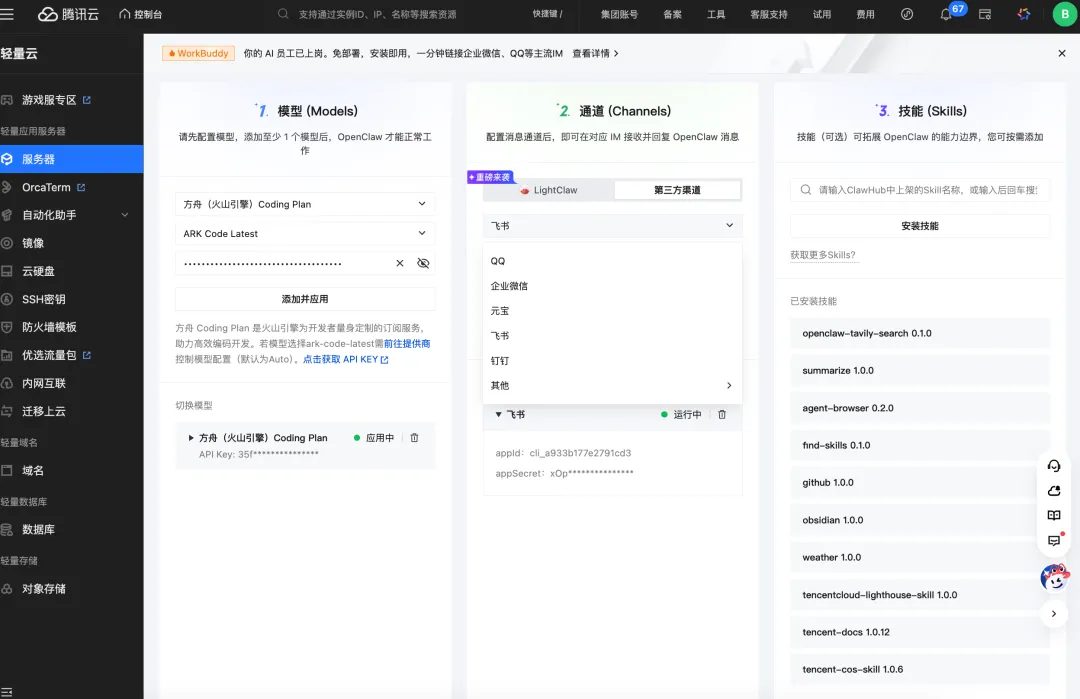The width and height of the screenshot is (1080, 699).
Task: Click the 添加并应用 button
Action: pyautogui.click(x=305, y=299)
